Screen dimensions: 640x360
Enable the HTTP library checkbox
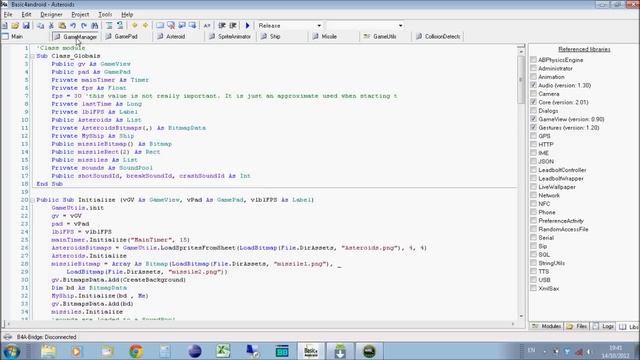pos(533,144)
